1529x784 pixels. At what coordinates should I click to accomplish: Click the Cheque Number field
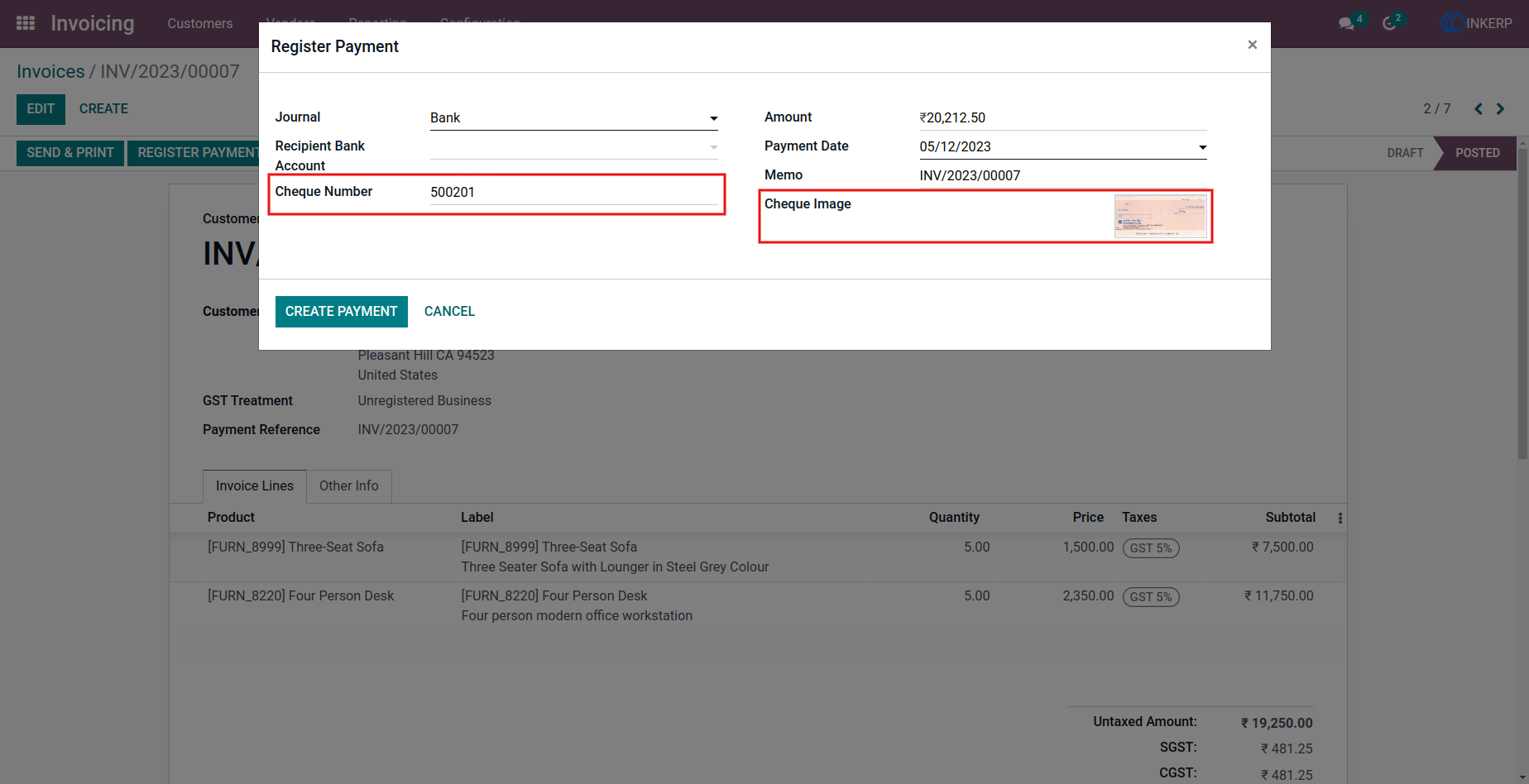click(x=573, y=192)
